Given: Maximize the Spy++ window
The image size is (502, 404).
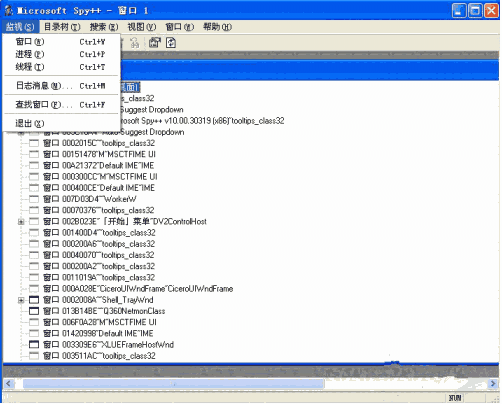Looking at the screenshot, I should coord(475,11).
